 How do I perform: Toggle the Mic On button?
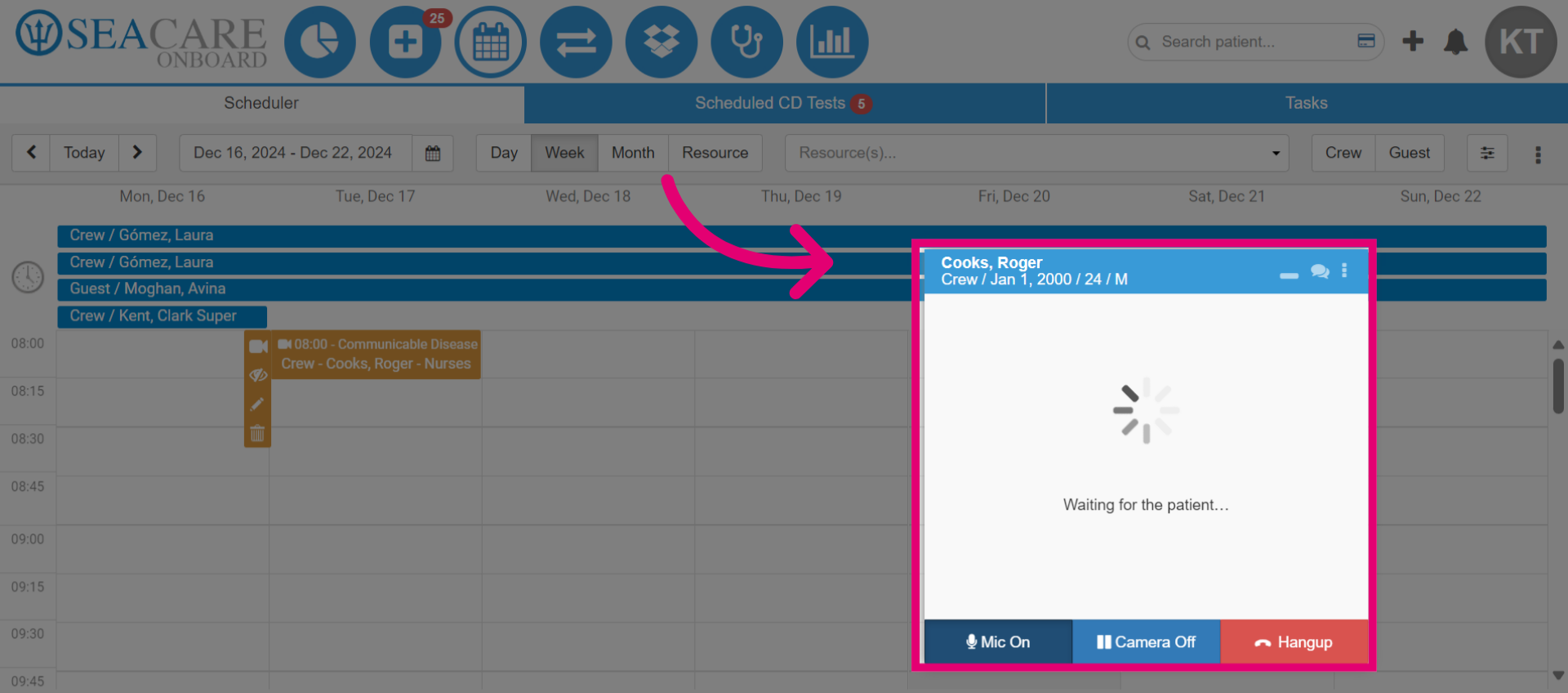[998, 642]
